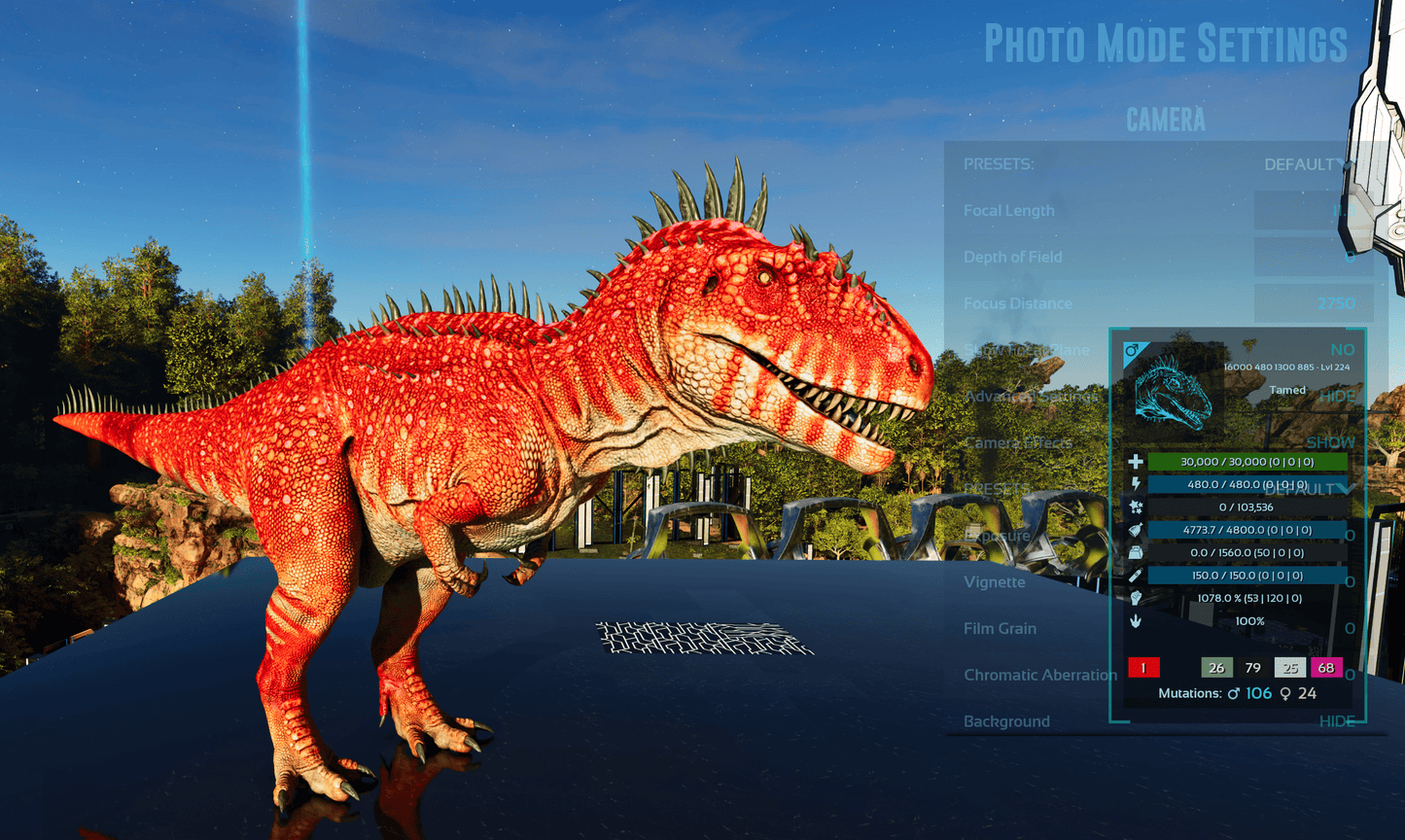The height and width of the screenshot is (840, 1405).
Task: Click the green health bar 30,000 / 30,000
Action: (1247, 462)
